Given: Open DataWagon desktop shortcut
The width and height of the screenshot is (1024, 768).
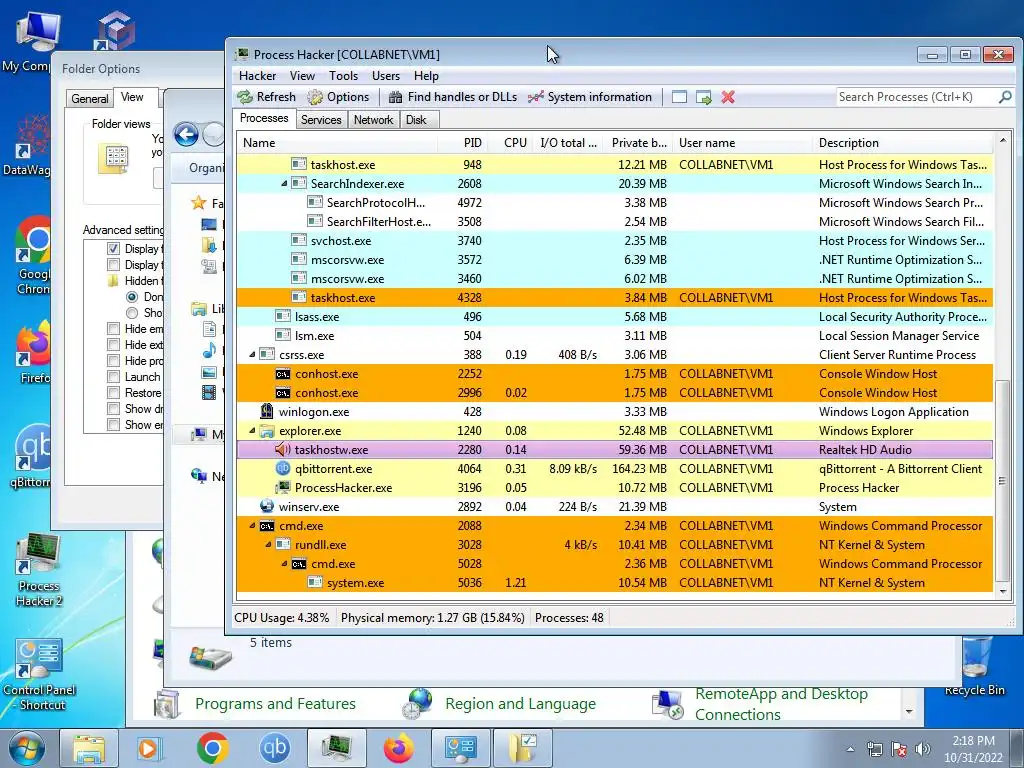Looking at the screenshot, I should point(27,145).
